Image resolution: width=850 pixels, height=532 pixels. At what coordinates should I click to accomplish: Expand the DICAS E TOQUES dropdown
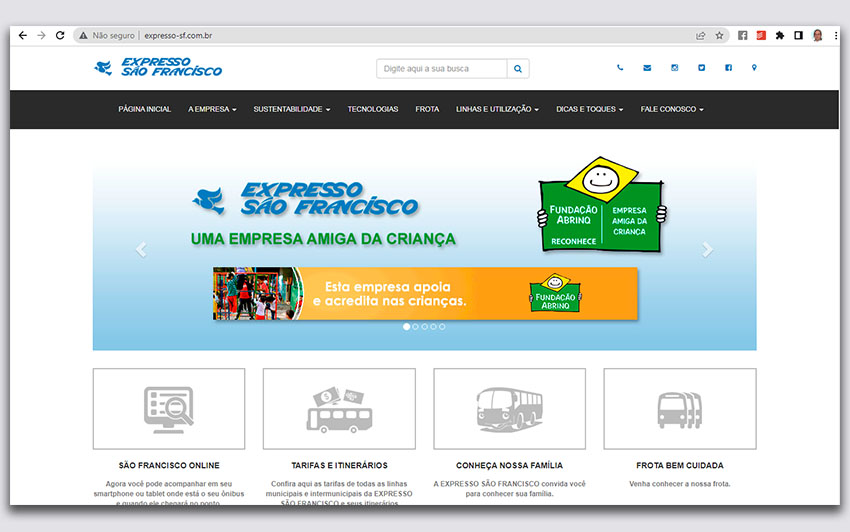click(x=589, y=109)
